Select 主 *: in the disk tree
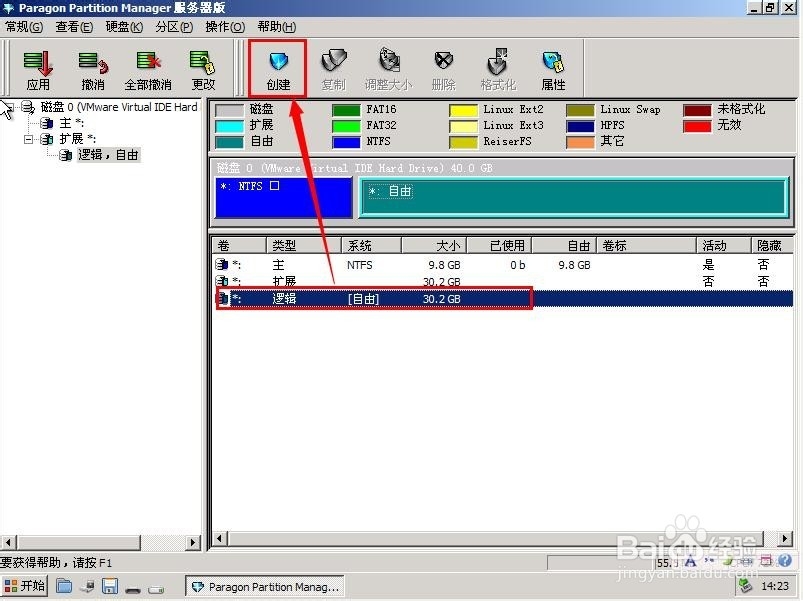 (72, 123)
